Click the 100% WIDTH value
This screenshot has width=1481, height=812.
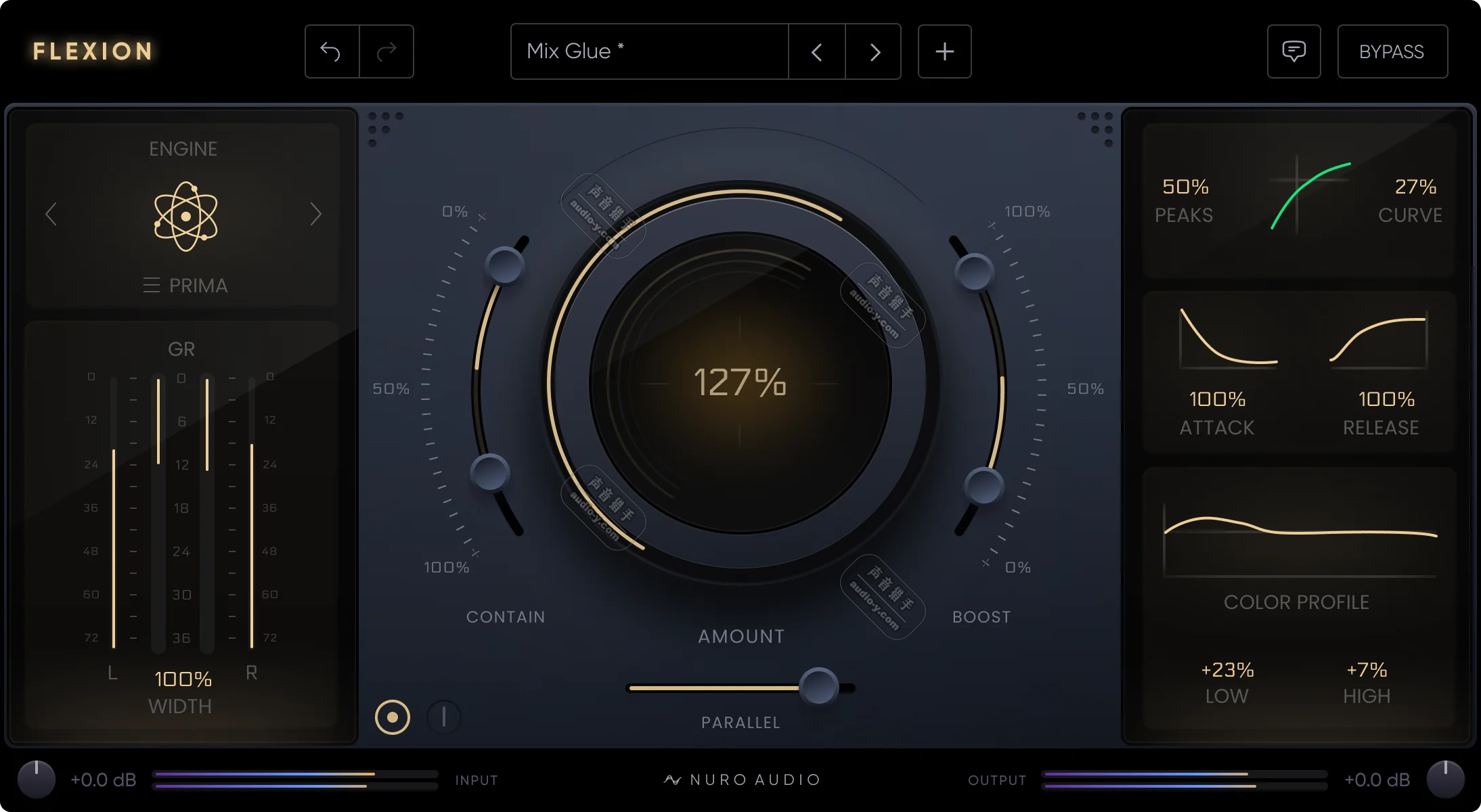pyautogui.click(x=183, y=679)
